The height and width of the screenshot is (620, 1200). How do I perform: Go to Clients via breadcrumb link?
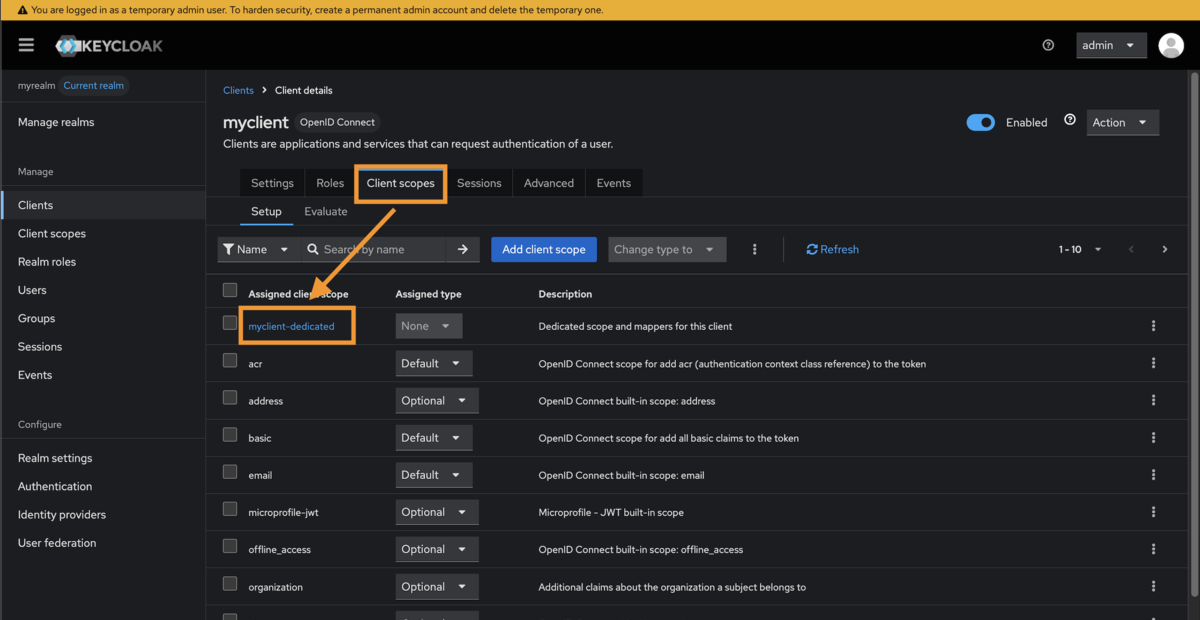pyautogui.click(x=238, y=90)
